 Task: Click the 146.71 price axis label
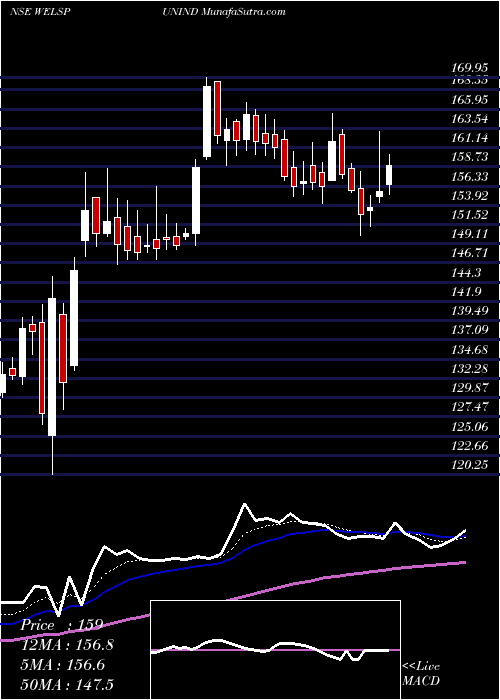coord(469,254)
